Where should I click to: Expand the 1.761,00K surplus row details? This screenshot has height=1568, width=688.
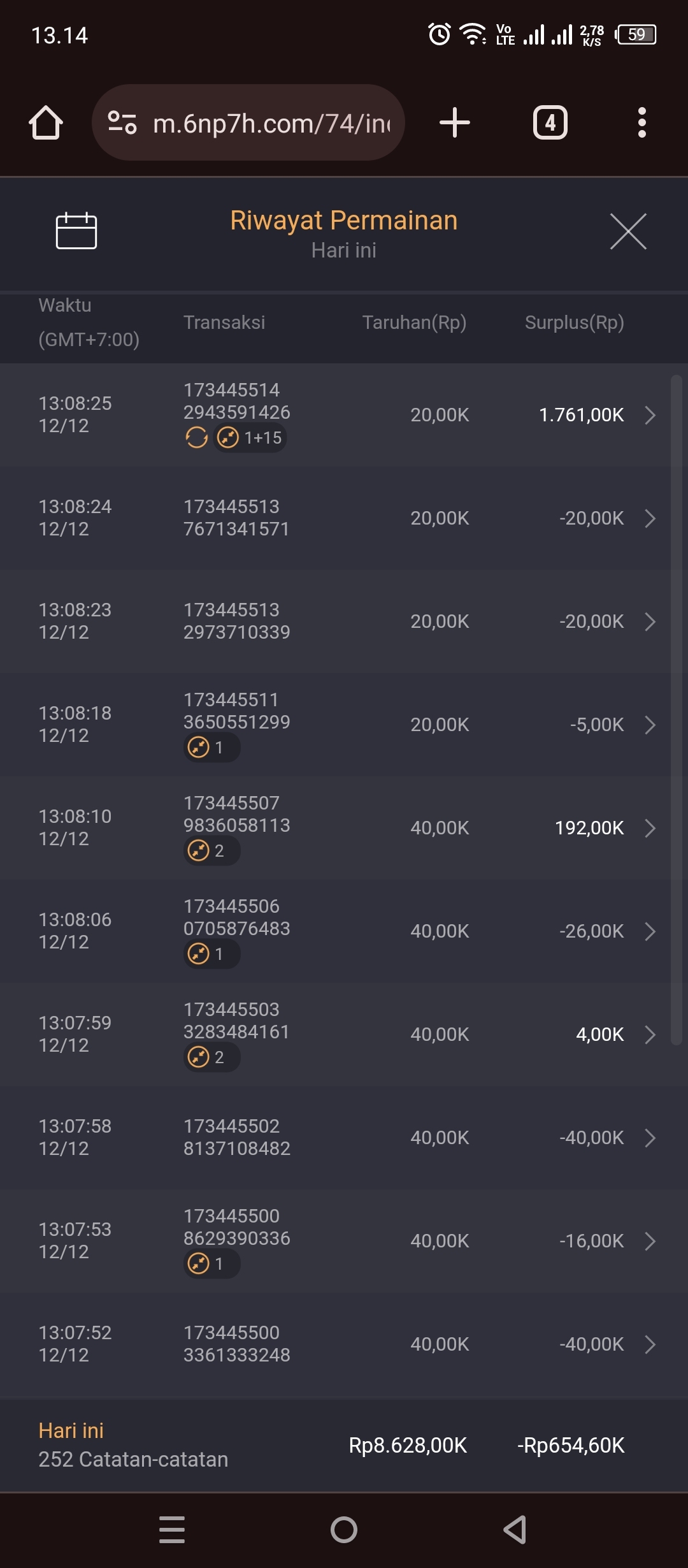point(650,415)
